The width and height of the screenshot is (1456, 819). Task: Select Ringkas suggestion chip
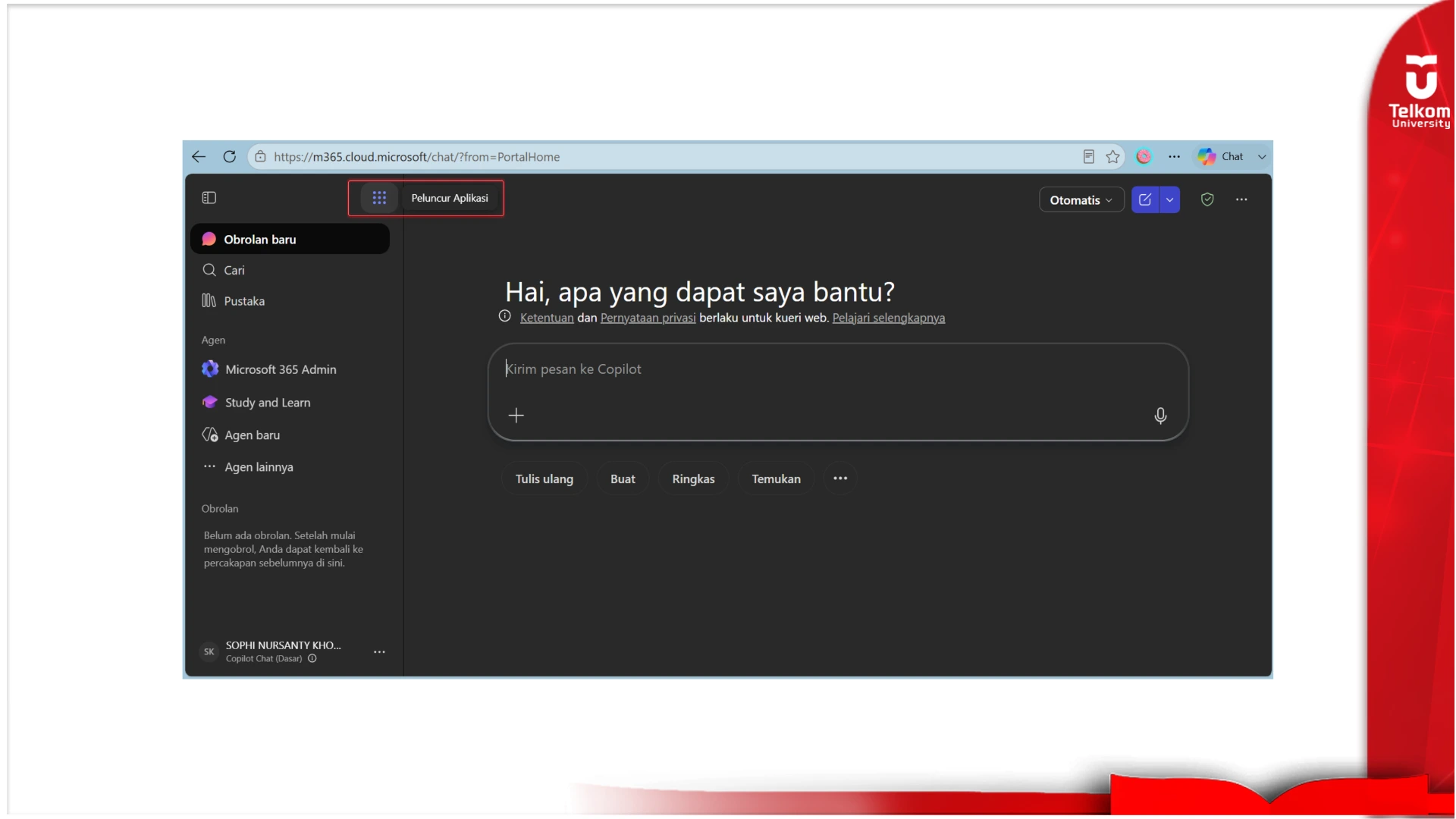(x=693, y=479)
